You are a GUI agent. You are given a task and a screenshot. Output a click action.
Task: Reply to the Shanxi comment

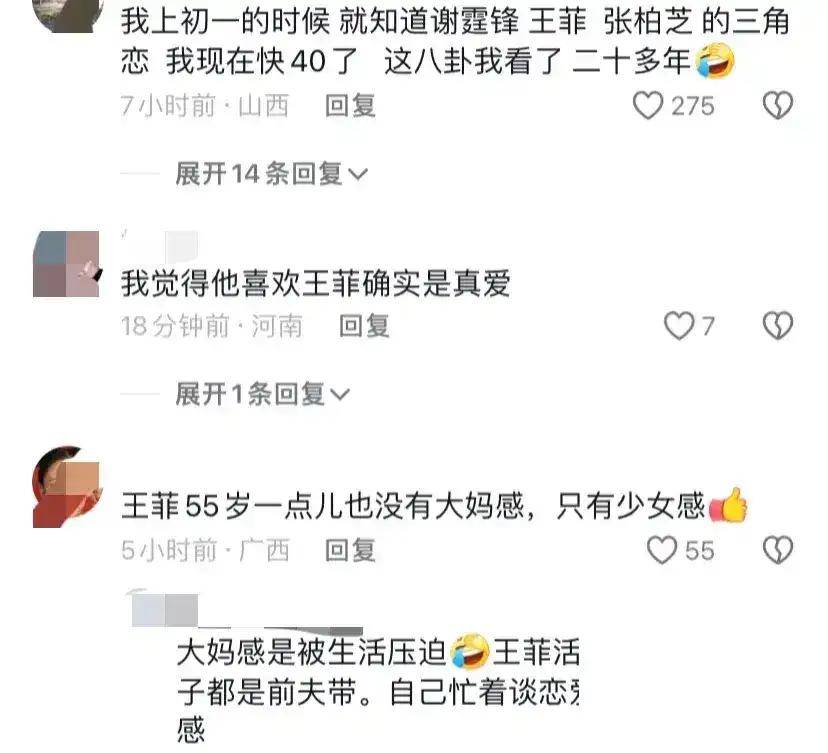tap(350, 105)
